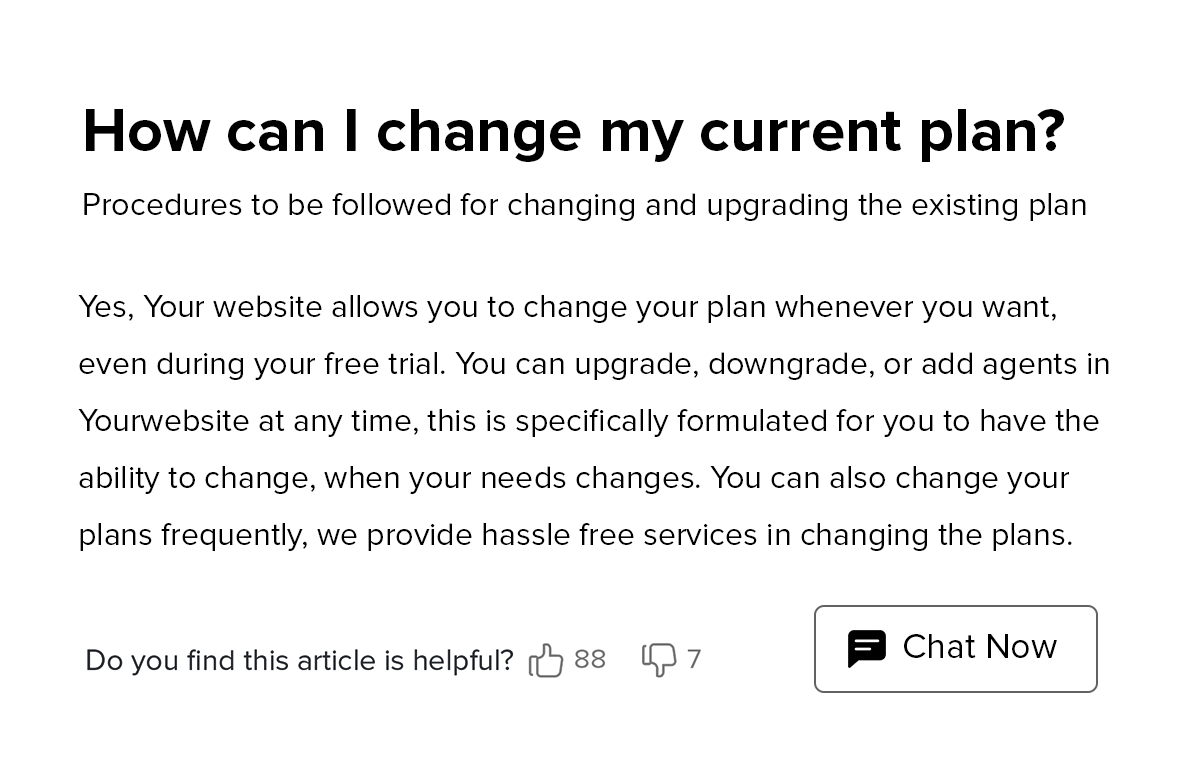Click the subtitle 'Procedures to be followed' line
The image size is (1182, 759).
point(584,205)
